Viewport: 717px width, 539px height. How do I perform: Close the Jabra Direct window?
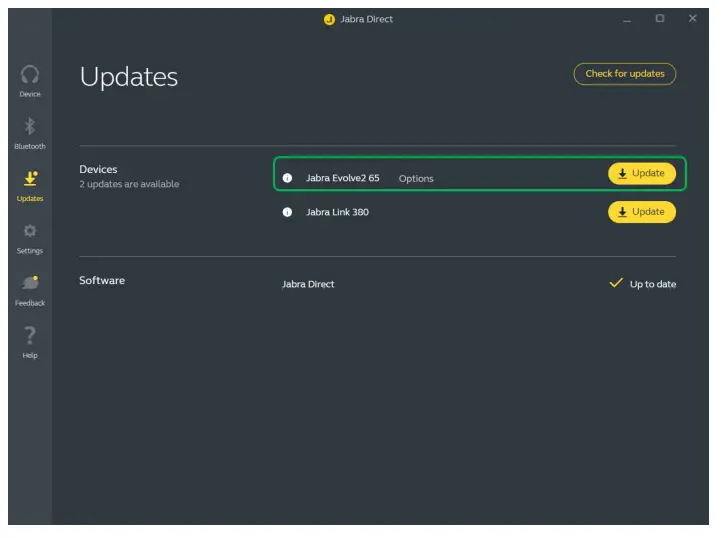[693, 18]
